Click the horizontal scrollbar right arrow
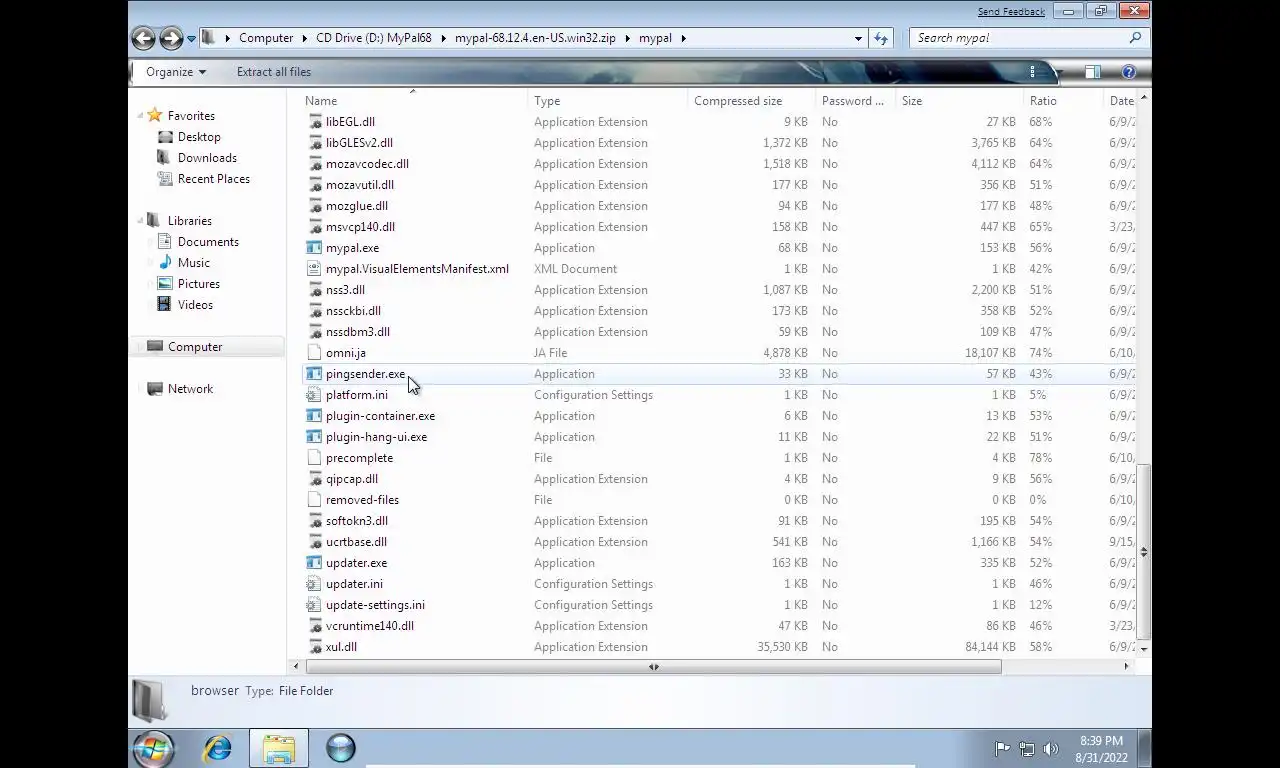 click(1126, 667)
